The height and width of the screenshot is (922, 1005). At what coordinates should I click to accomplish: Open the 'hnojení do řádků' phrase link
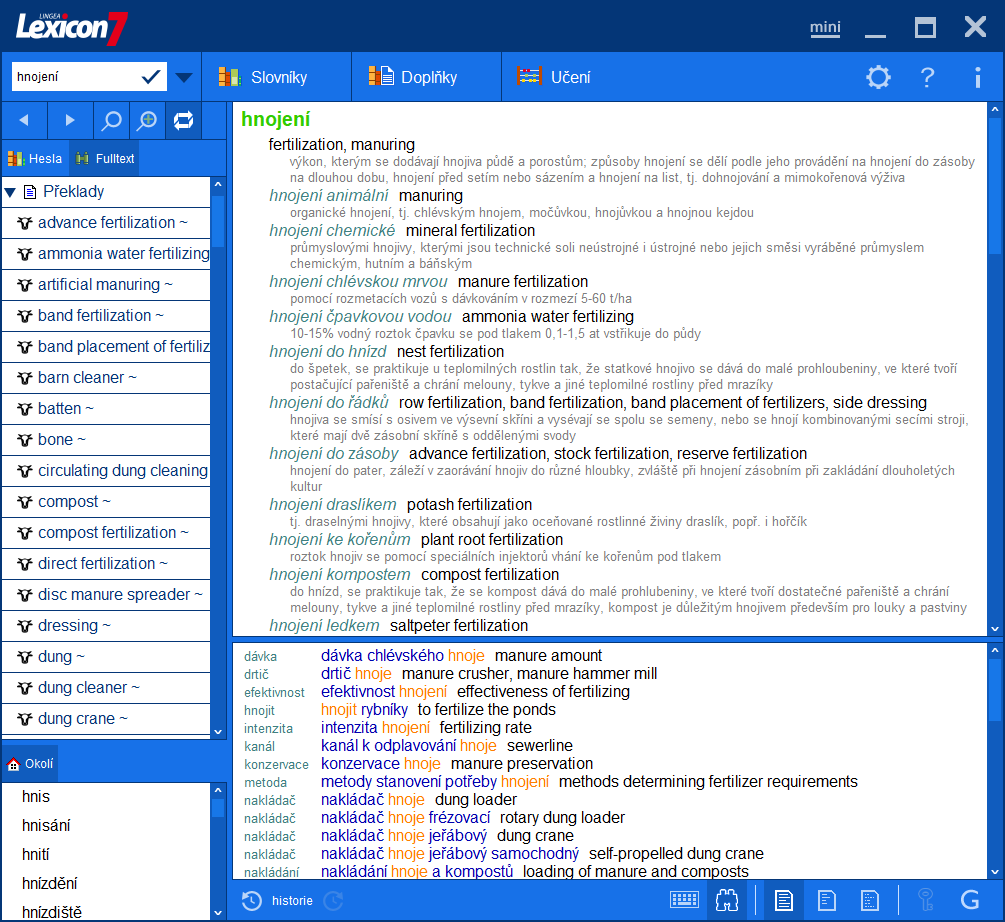pos(329,402)
